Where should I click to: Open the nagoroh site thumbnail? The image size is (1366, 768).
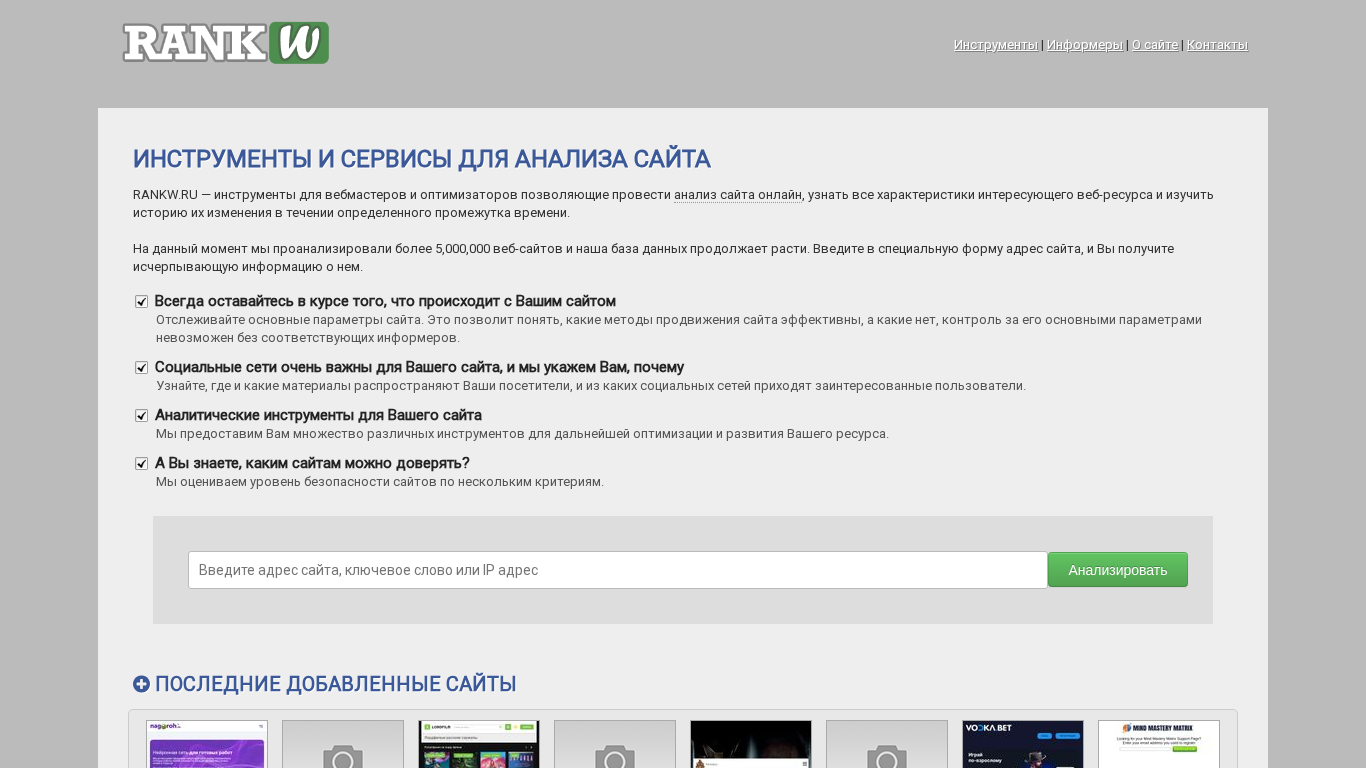pyautogui.click(x=207, y=744)
